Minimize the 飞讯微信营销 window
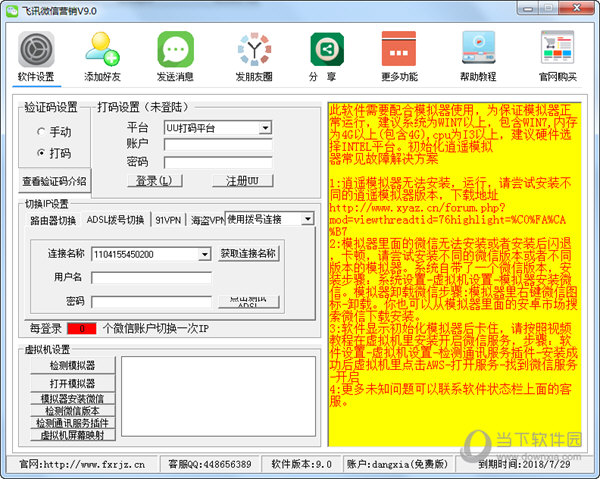600x479 pixels. tap(528, 8)
